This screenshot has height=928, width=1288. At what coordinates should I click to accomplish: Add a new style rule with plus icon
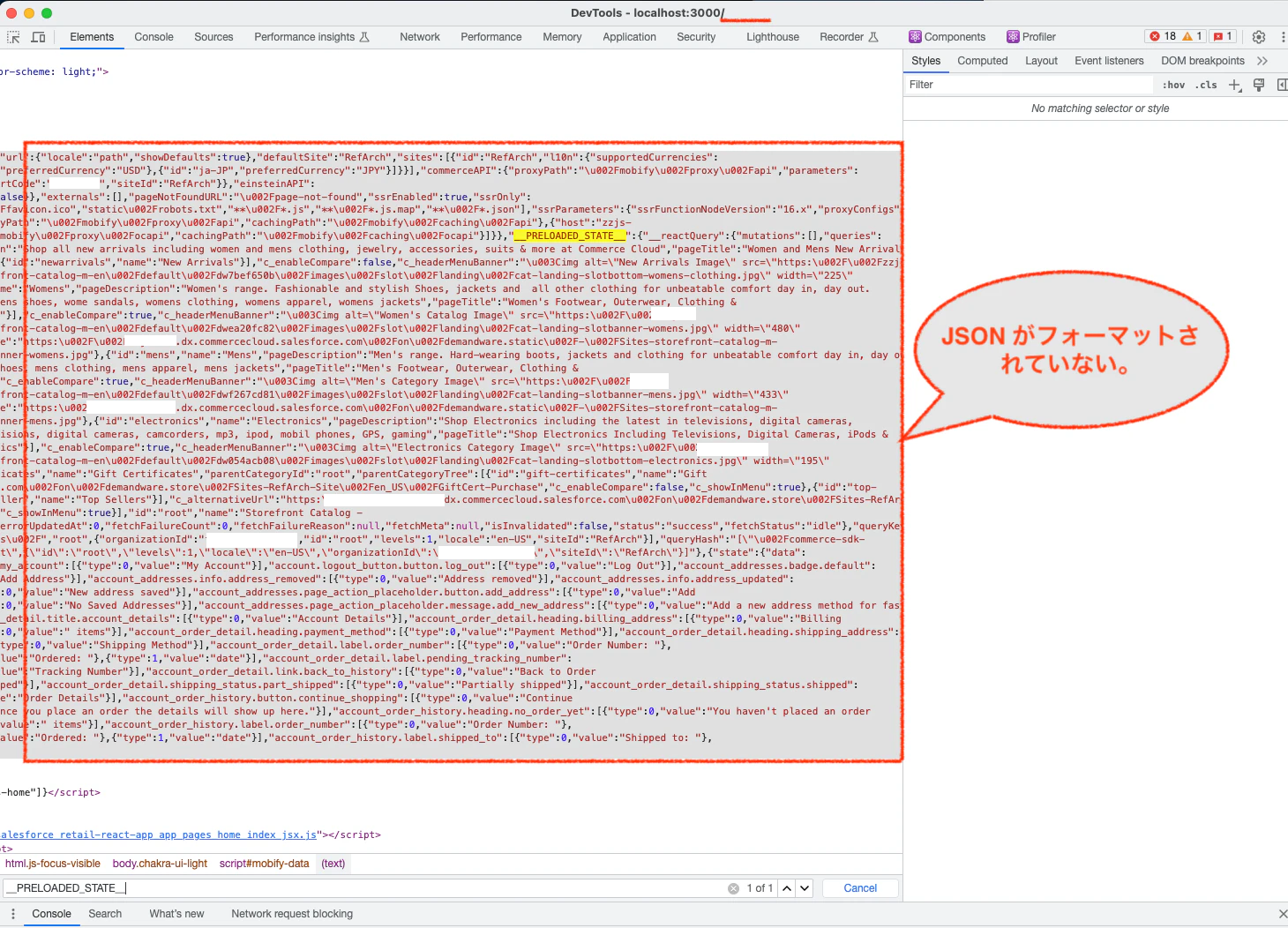[x=1234, y=85]
